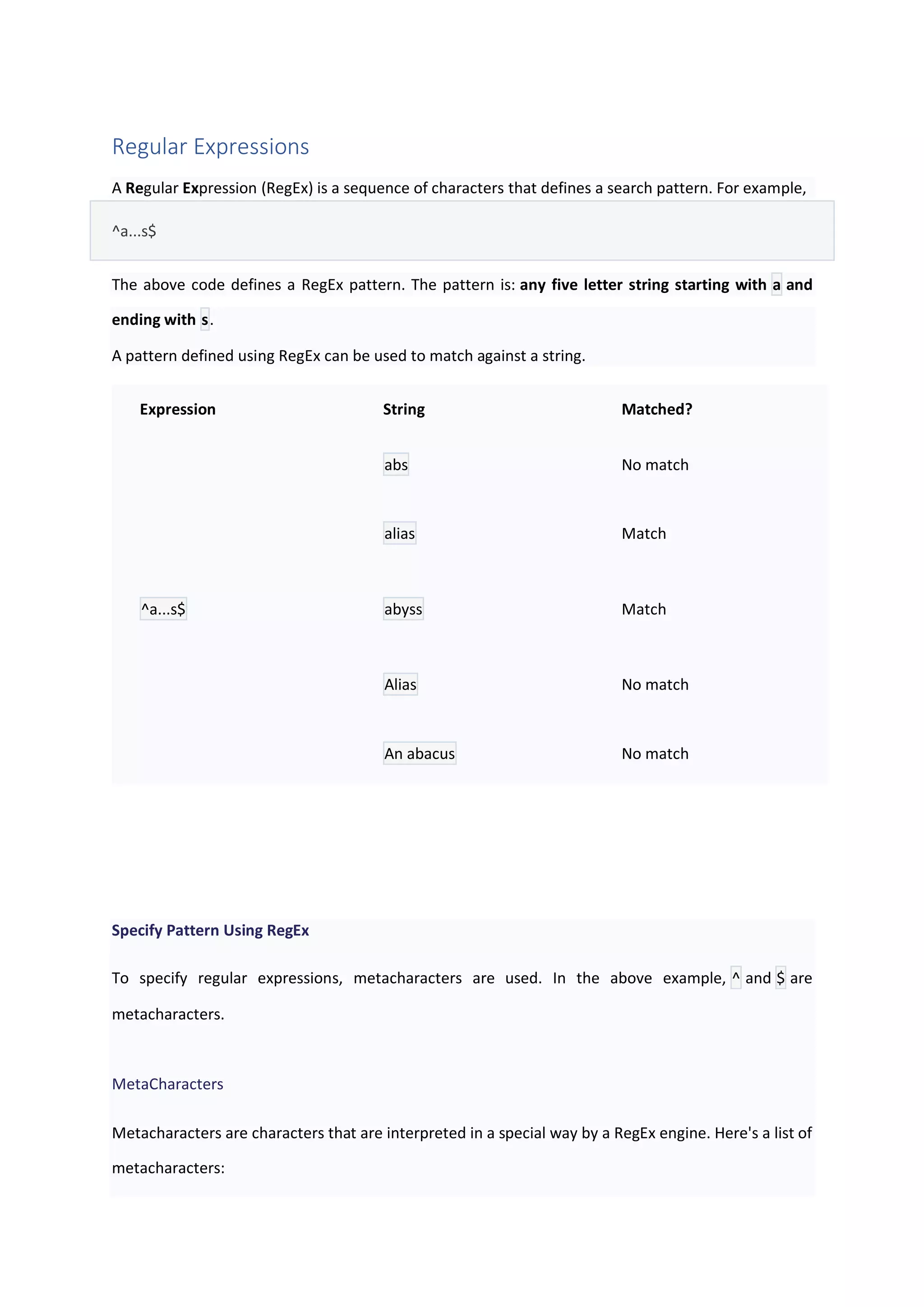Click the alias string cell
The image size is (924, 1307).
[x=399, y=533]
